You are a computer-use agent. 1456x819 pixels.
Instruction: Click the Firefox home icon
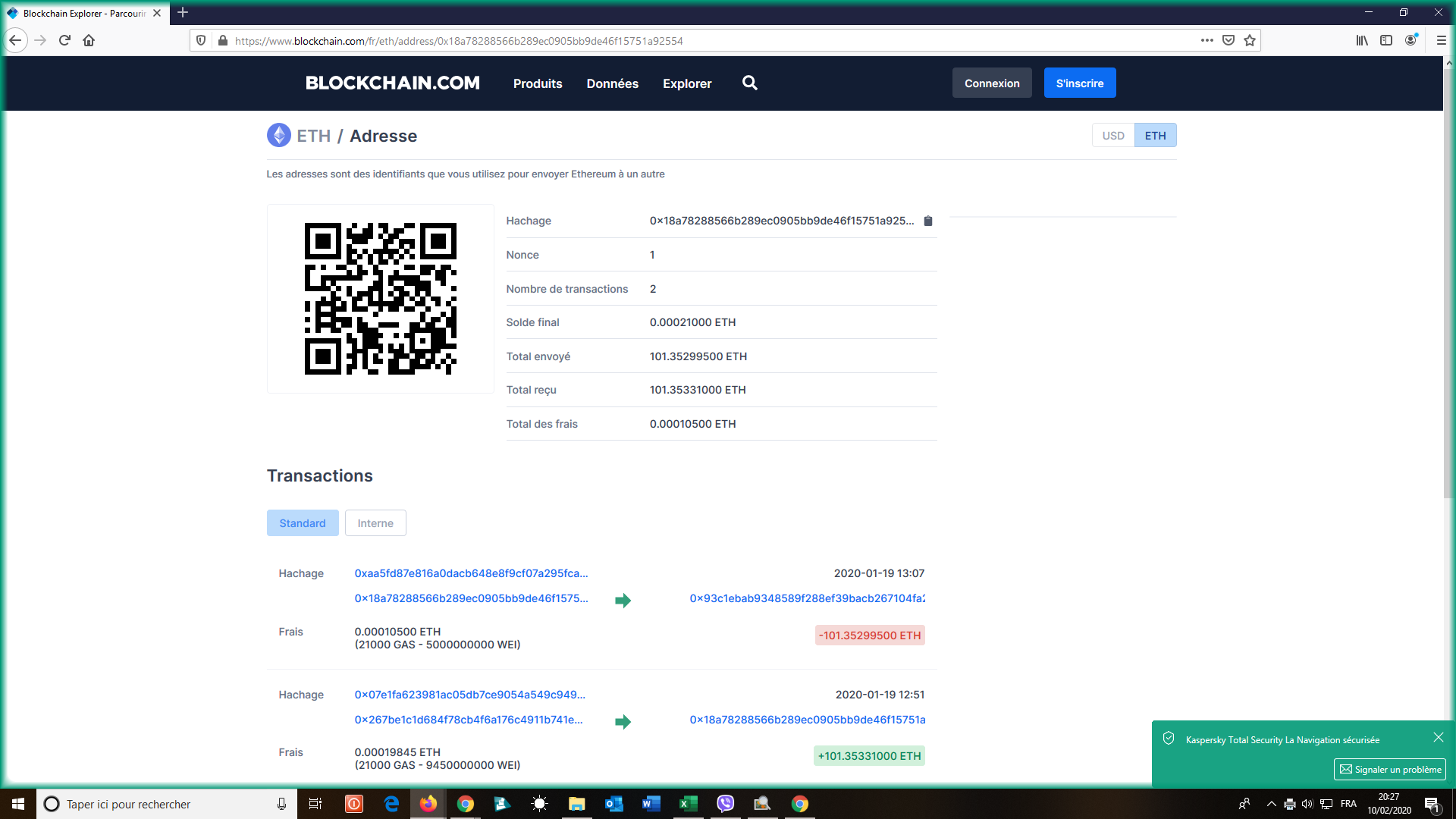89,41
